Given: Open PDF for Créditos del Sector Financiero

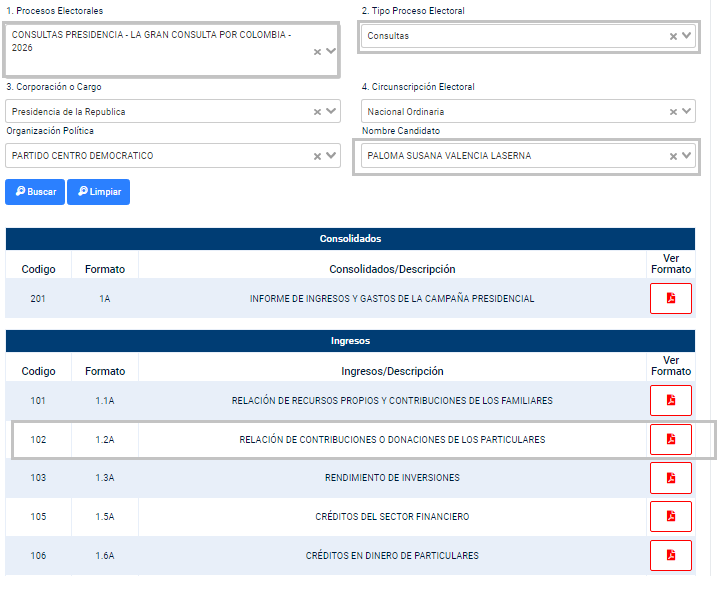Looking at the screenshot, I should tap(670, 517).
